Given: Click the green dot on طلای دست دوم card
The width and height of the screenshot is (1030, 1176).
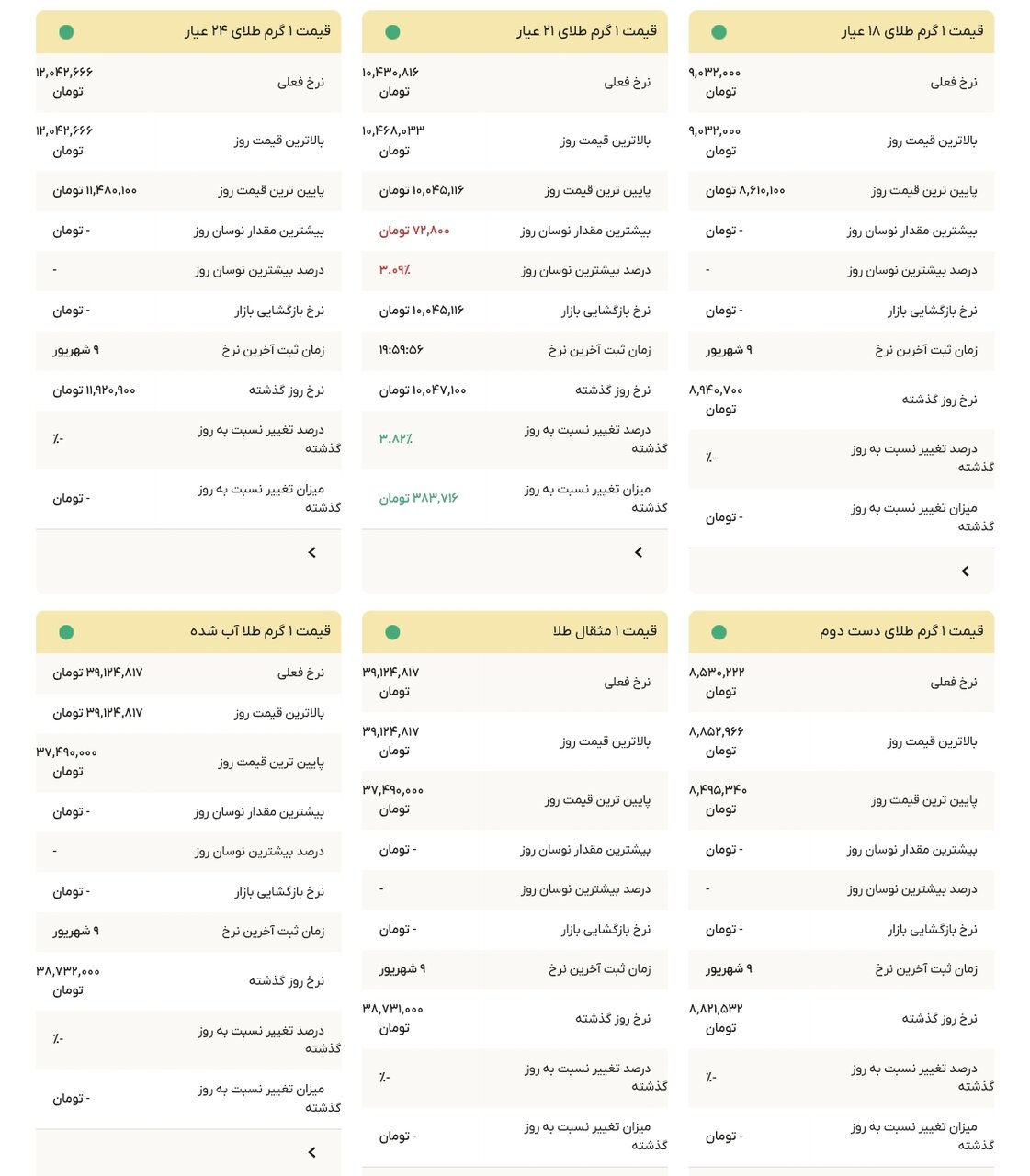Looking at the screenshot, I should (719, 632).
